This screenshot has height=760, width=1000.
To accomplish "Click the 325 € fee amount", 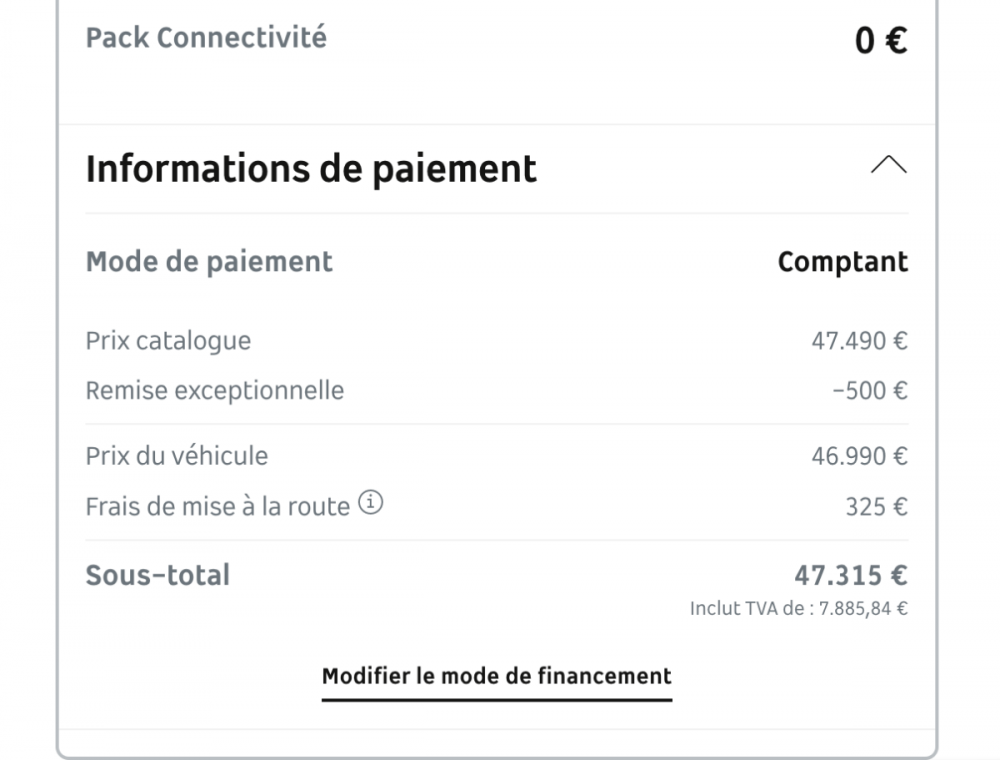I will (x=876, y=507).
